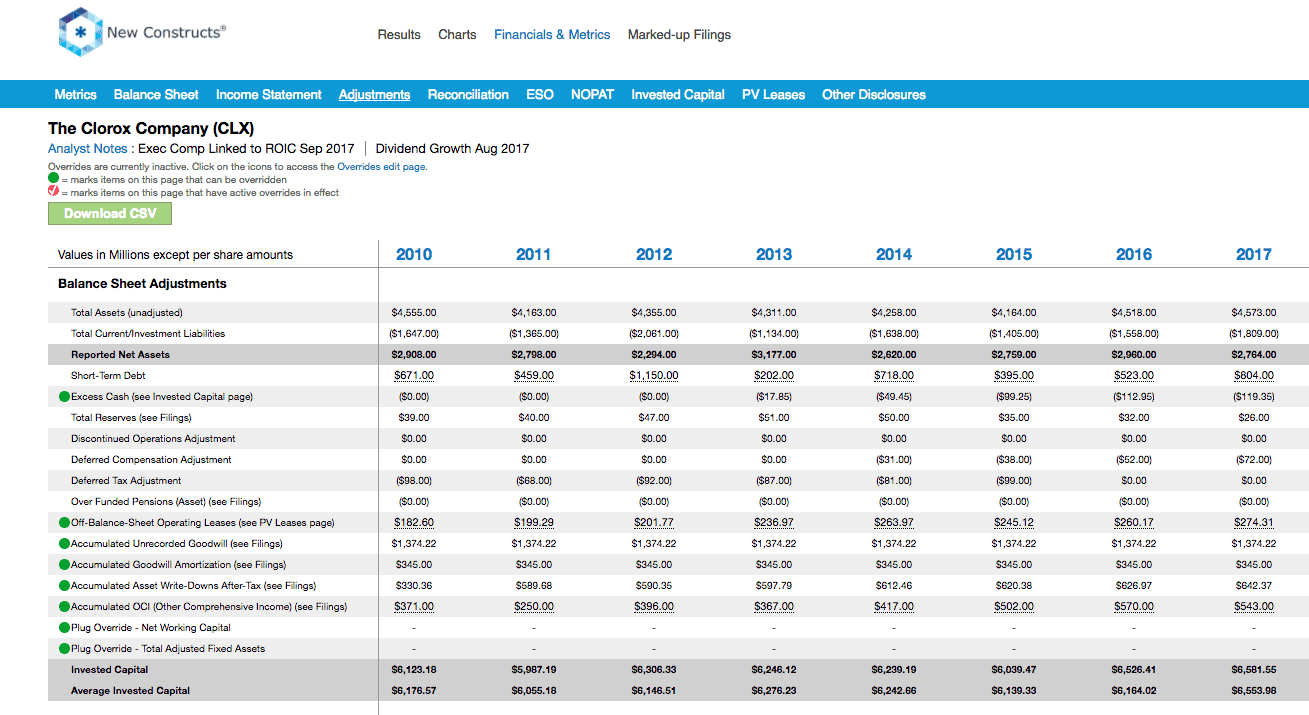Click The Clorox Company (CLX) heading
1309x715 pixels.
(x=151, y=129)
